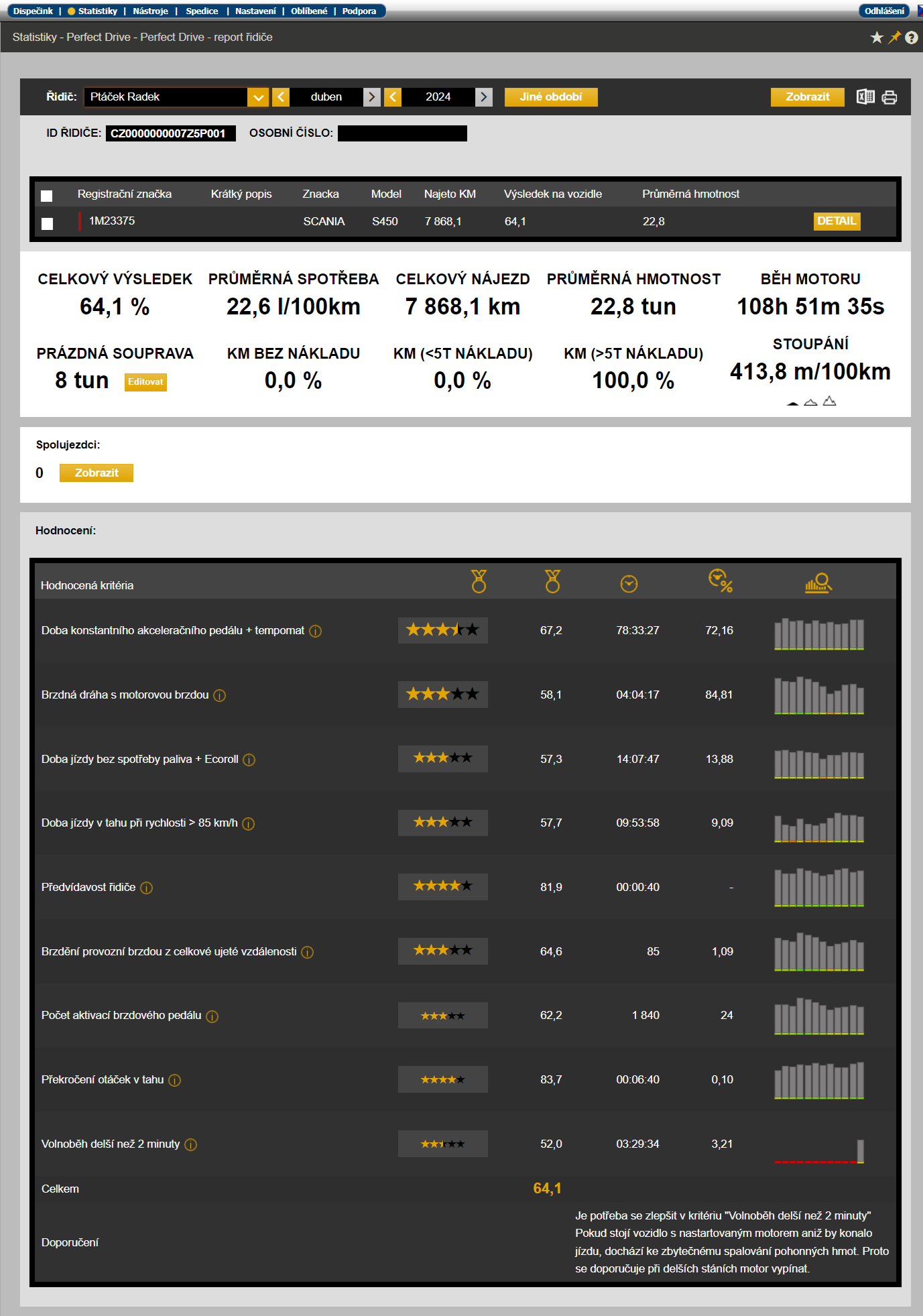Image resolution: width=923 pixels, height=1316 pixels.
Task: Click the printer icon
Action: tap(889, 98)
